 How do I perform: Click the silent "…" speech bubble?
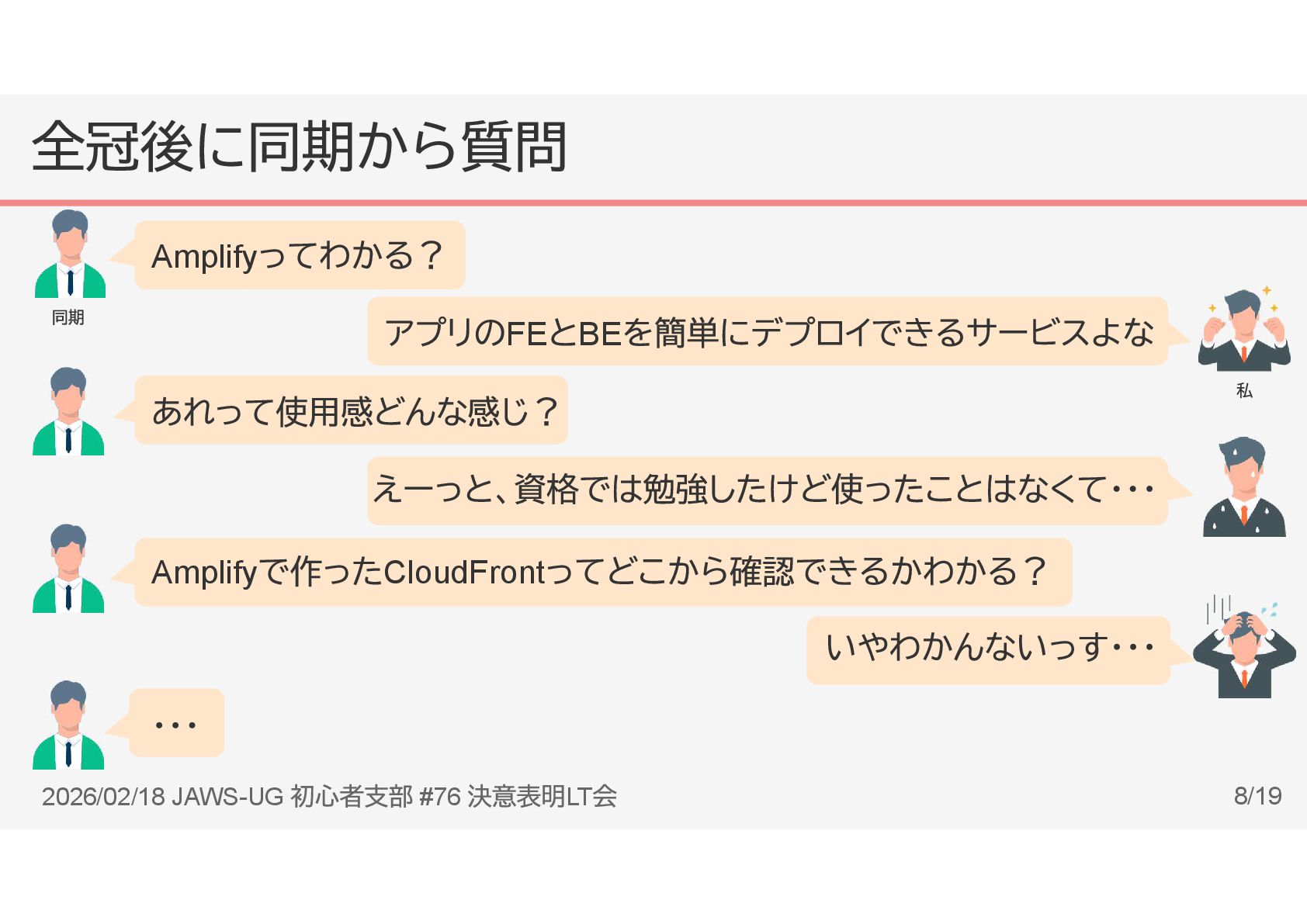(176, 723)
